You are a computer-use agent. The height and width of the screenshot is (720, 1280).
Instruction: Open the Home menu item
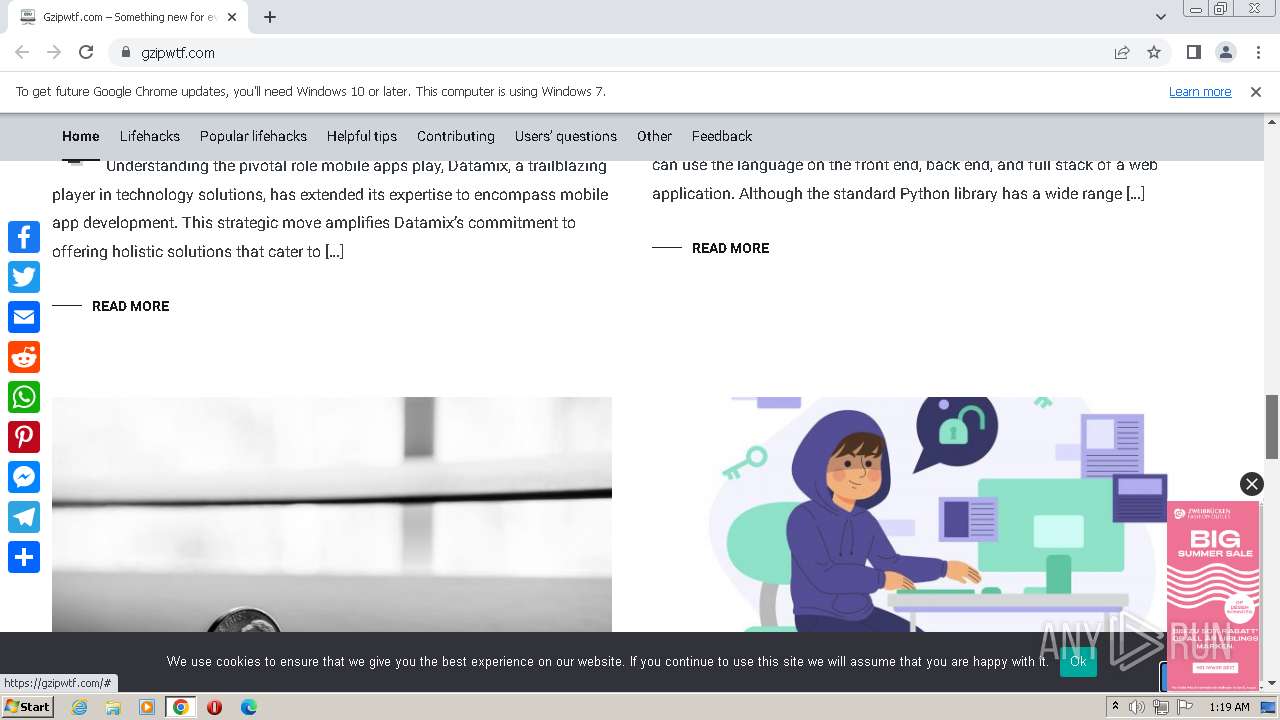[x=81, y=136]
